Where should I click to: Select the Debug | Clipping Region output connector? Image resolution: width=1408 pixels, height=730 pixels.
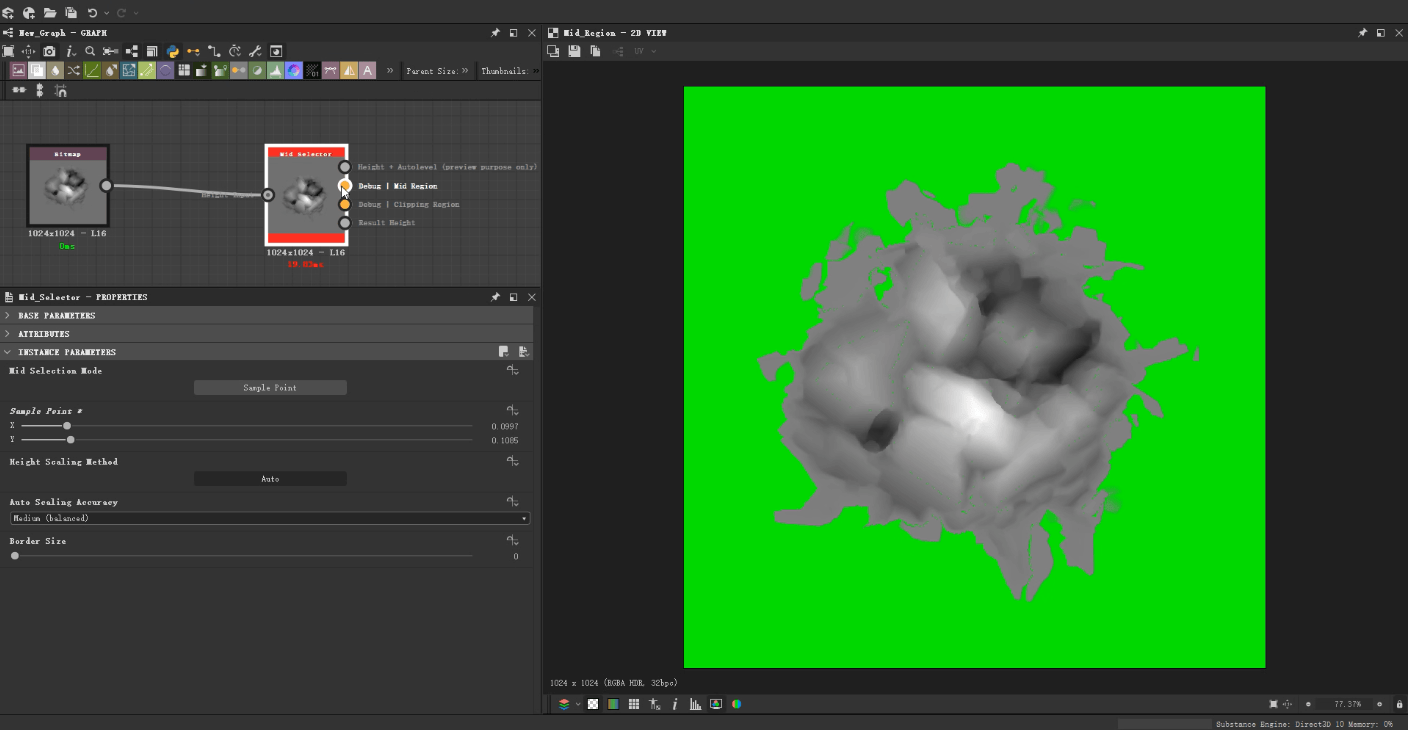click(345, 204)
